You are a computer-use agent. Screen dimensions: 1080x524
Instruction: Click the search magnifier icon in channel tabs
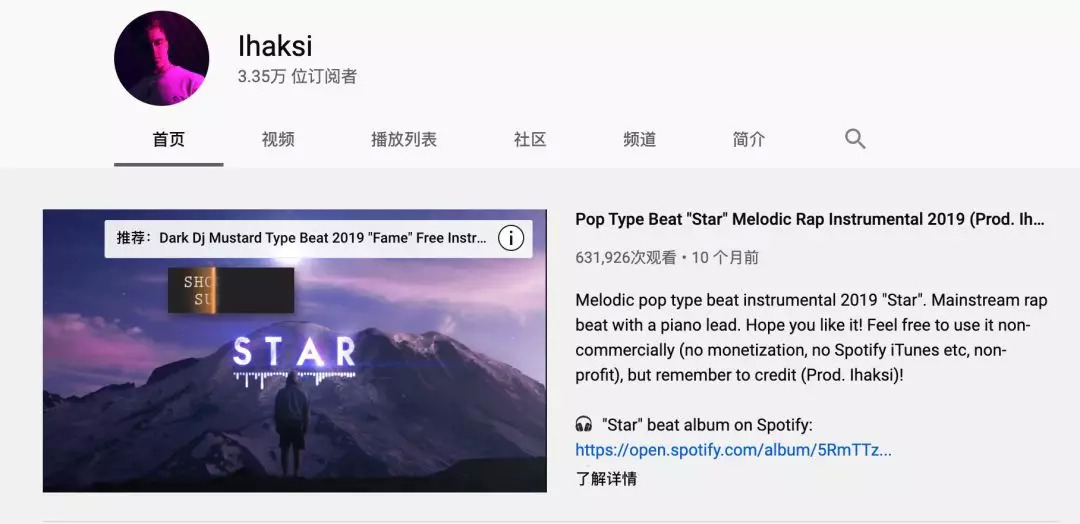855,139
